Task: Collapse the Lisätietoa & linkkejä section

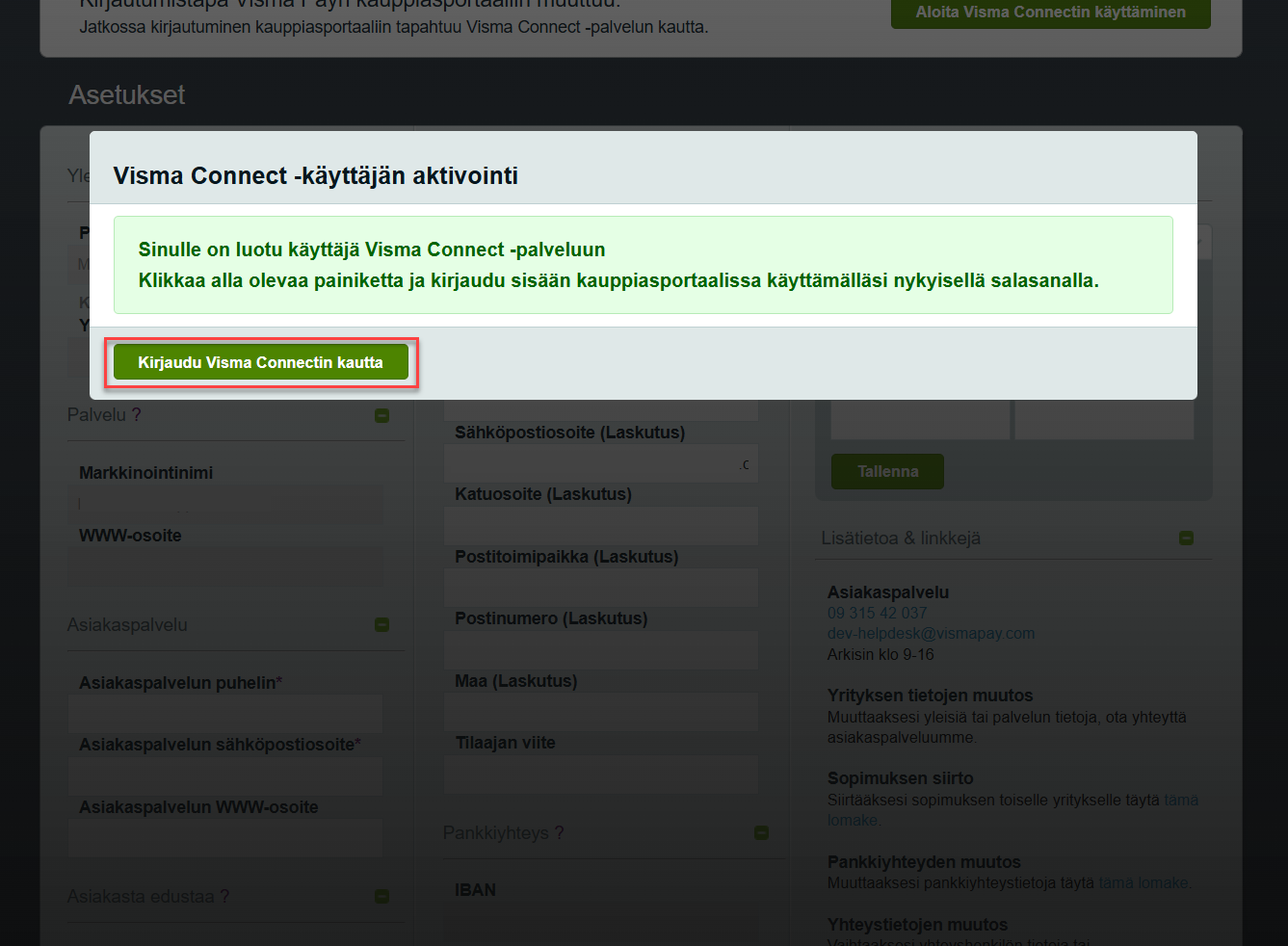Action: click(1186, 538)
